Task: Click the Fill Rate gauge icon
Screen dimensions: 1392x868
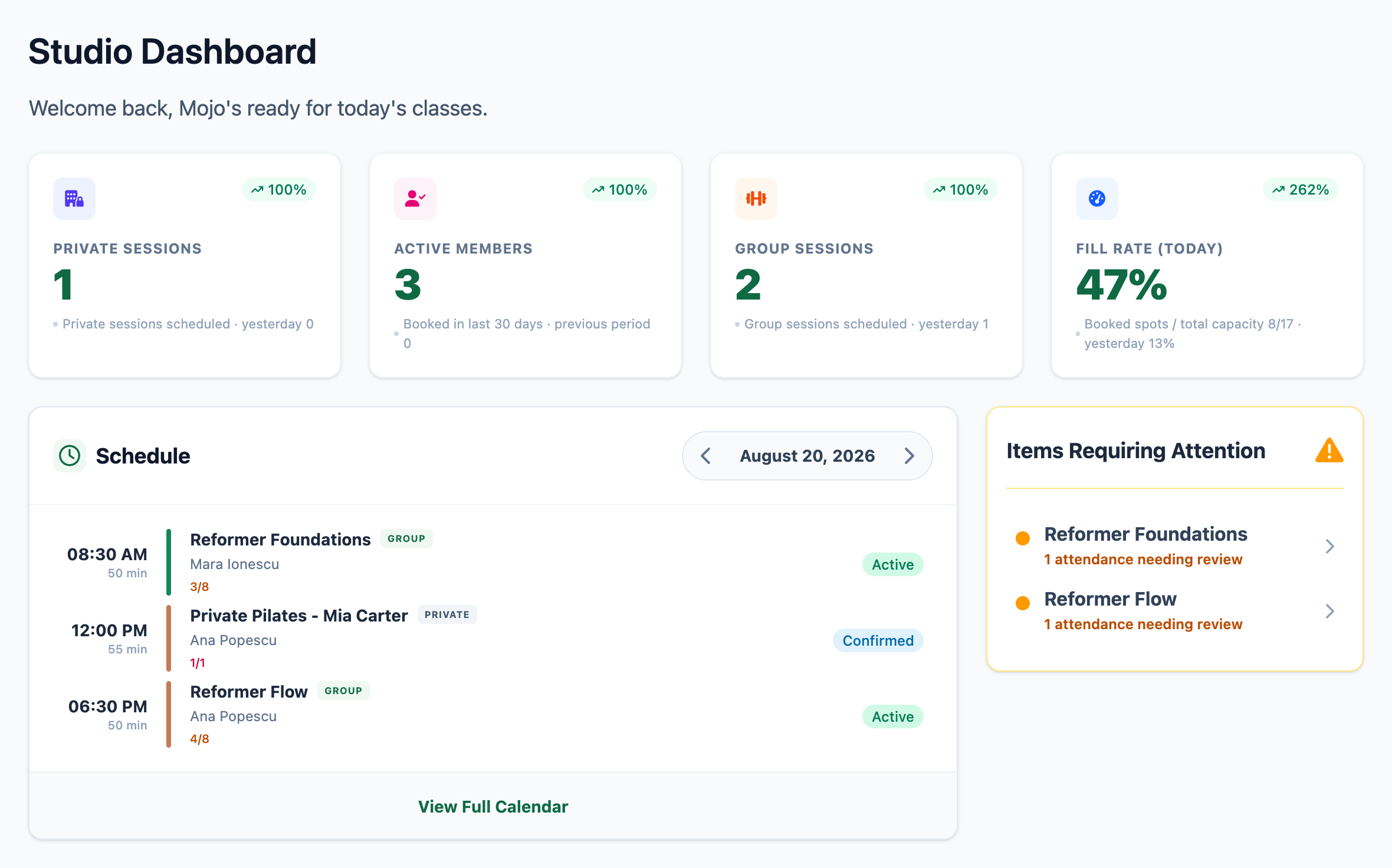Action: pyautogui.click(x=1097, y=199)
